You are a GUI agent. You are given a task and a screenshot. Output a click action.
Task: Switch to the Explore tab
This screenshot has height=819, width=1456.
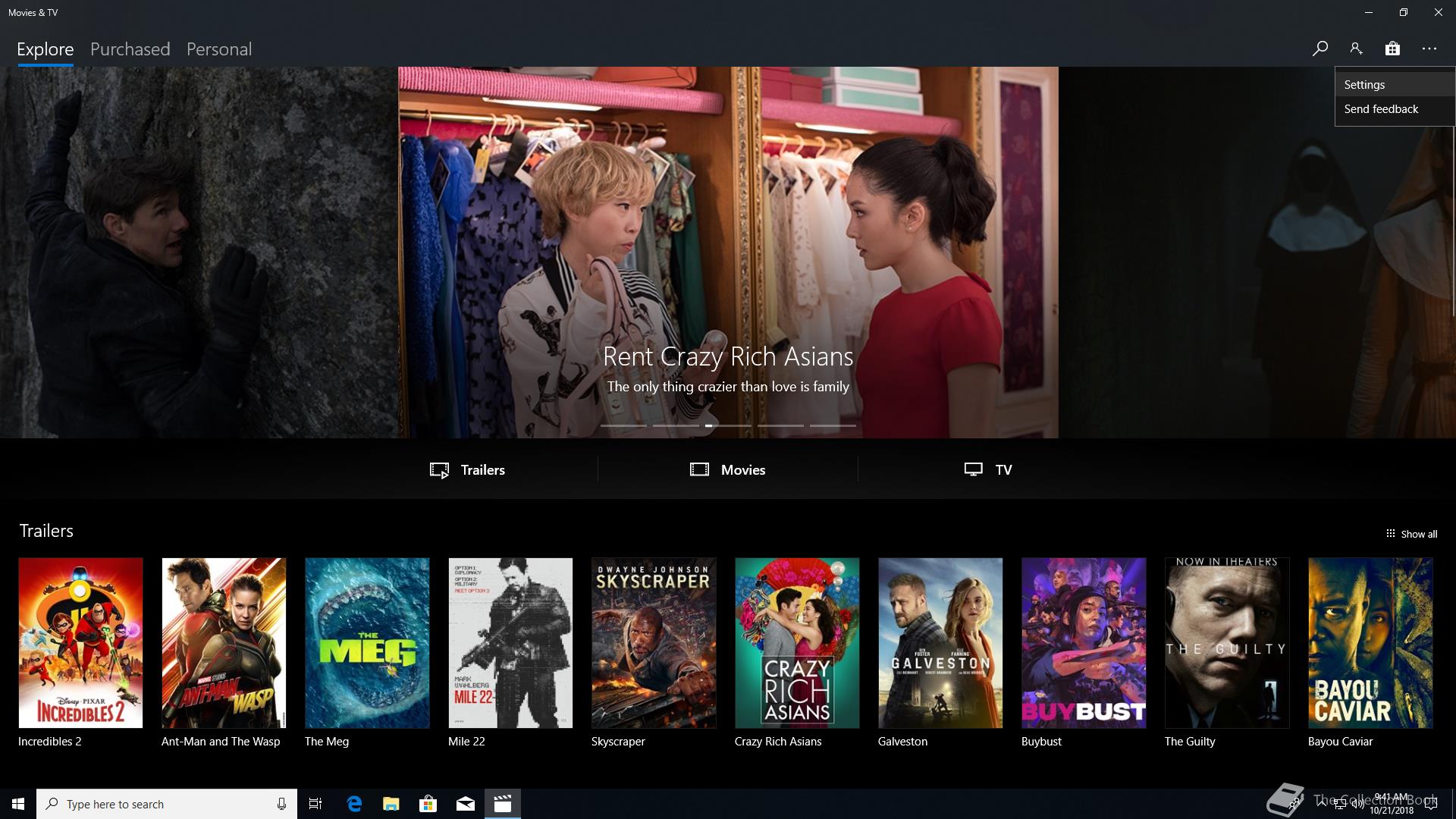point(45,49)
